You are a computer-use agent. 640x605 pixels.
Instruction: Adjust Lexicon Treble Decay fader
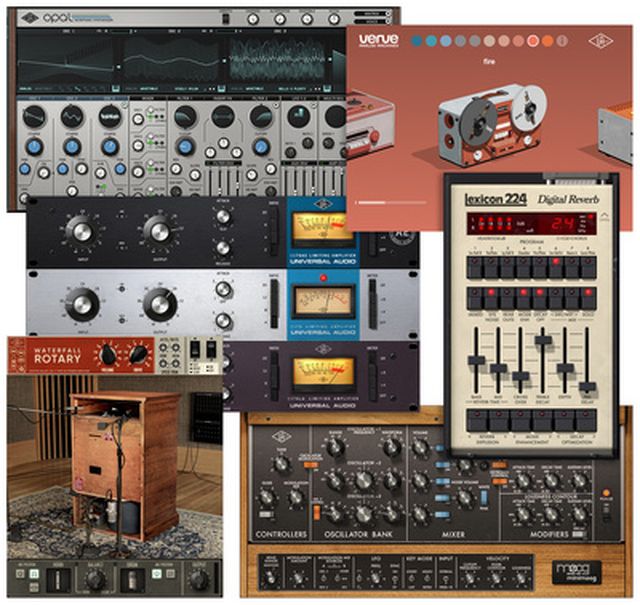pos(543,340)
